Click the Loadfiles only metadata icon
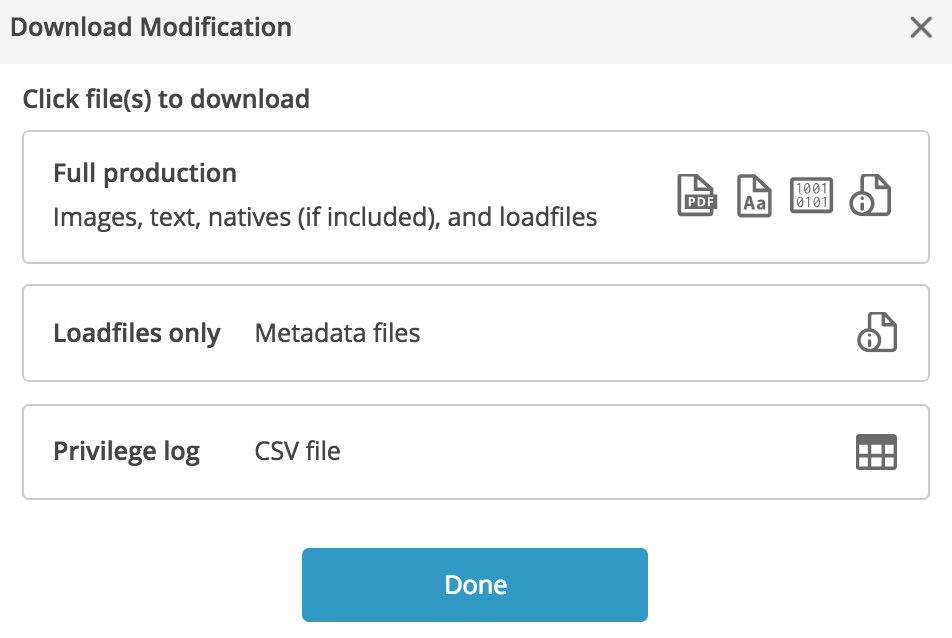The image size is (952, 638). tap(877, 332)
